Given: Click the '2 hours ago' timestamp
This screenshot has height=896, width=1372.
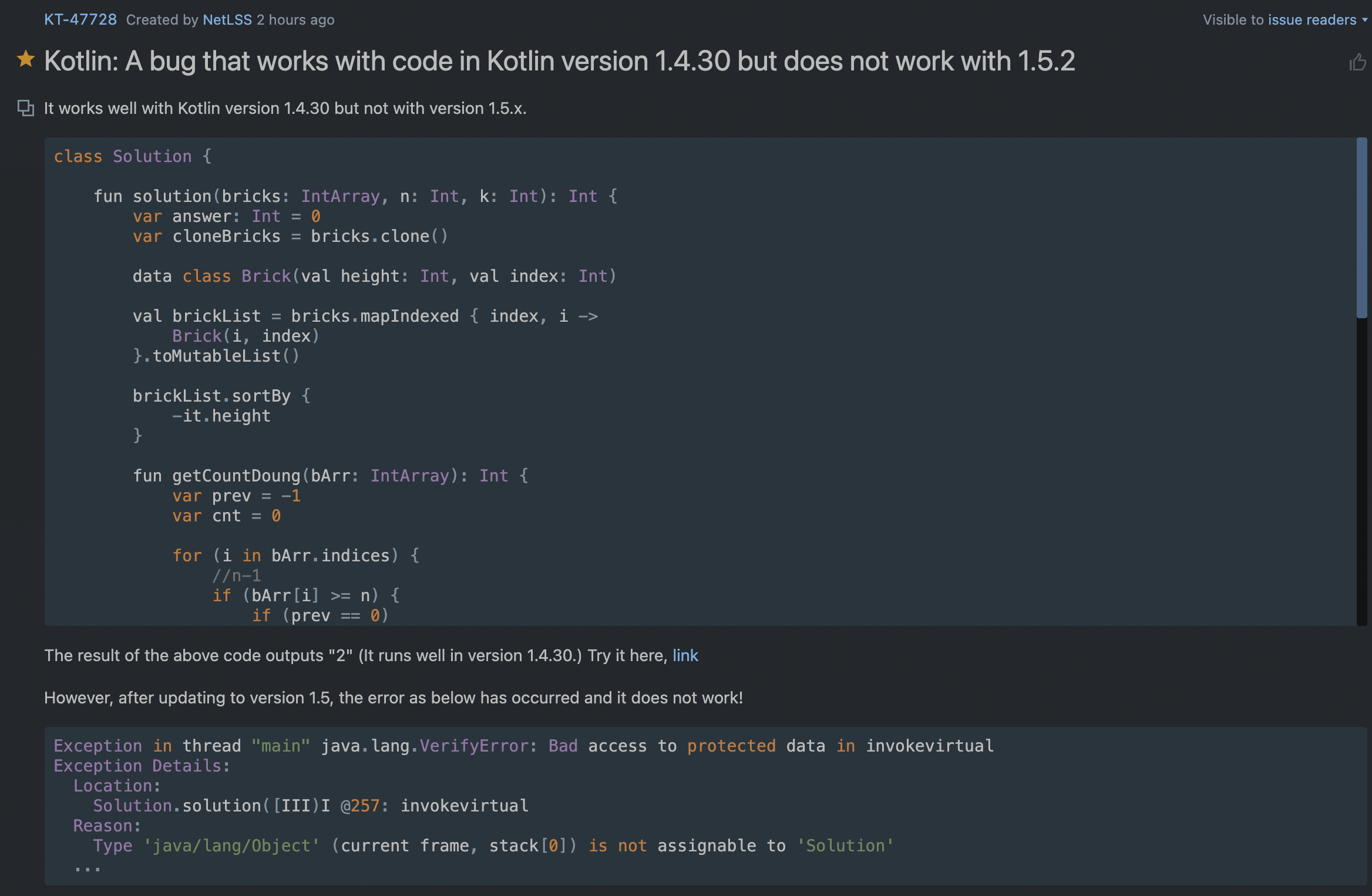Looking at the screenshot, I should click(295, 19).
